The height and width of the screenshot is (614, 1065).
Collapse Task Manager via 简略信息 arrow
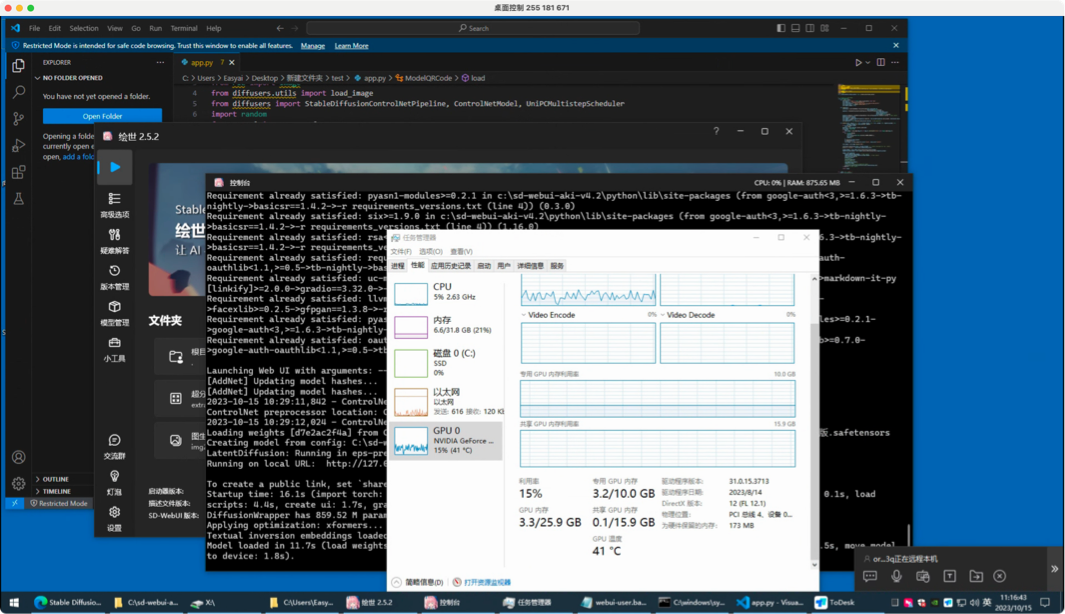coord(397,582)
